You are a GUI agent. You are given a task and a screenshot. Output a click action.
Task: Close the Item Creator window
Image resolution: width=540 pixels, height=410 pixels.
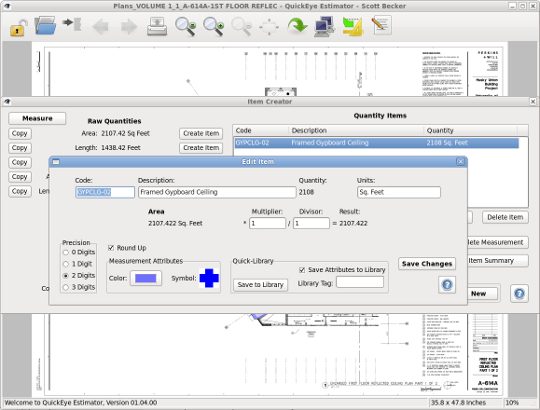[x=533, y=102]
